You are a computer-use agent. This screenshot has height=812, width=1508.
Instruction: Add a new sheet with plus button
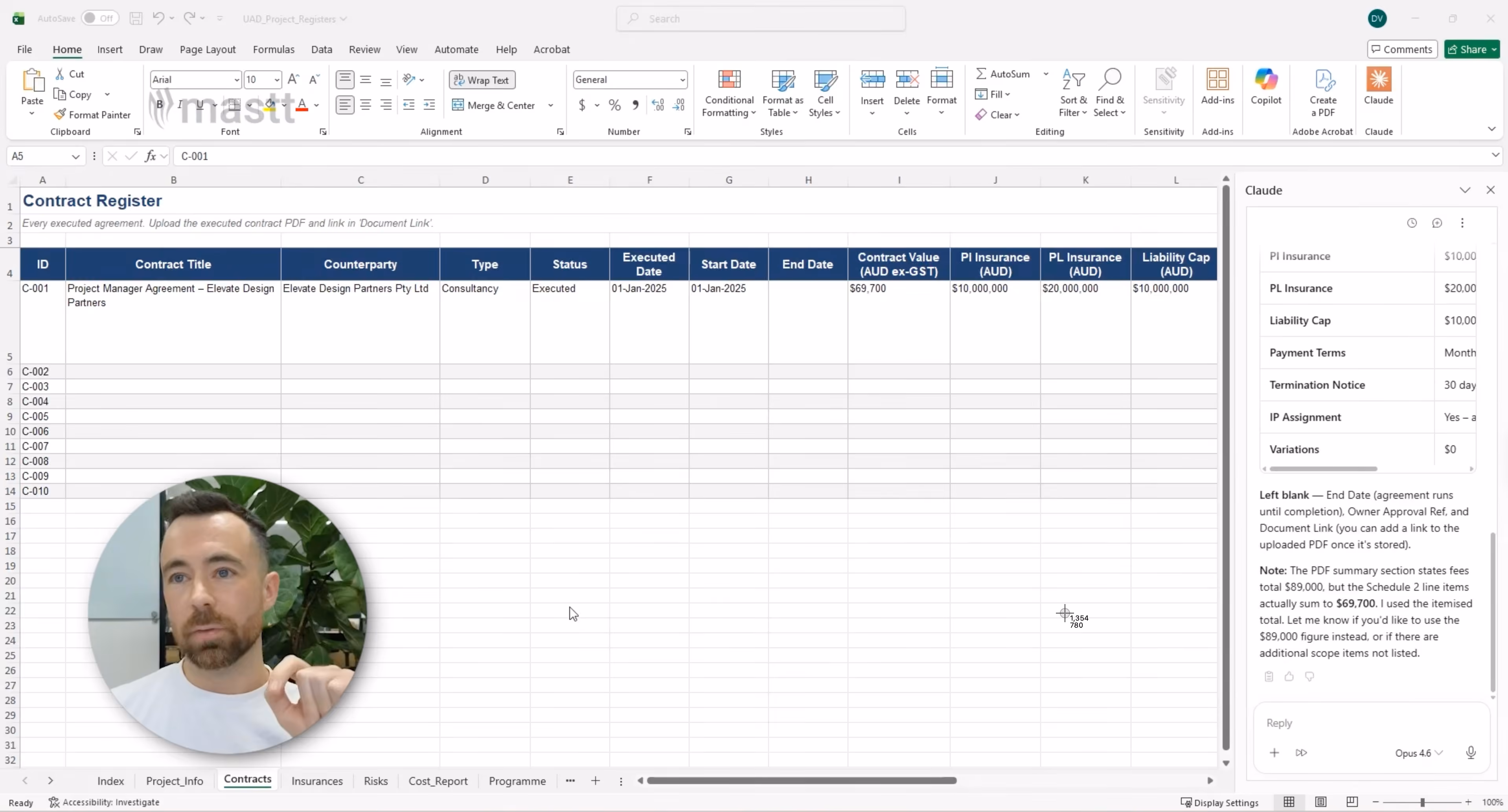595,781
